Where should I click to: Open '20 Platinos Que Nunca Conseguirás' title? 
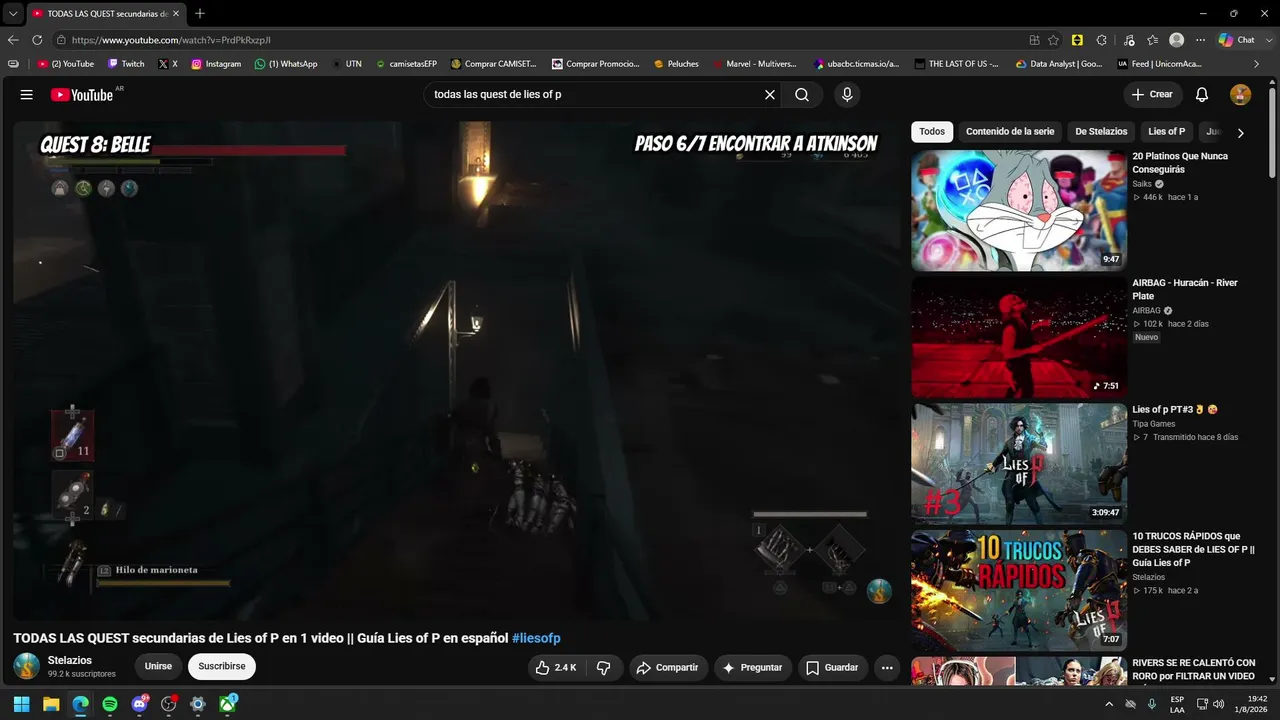click(x=1180, y=163)
